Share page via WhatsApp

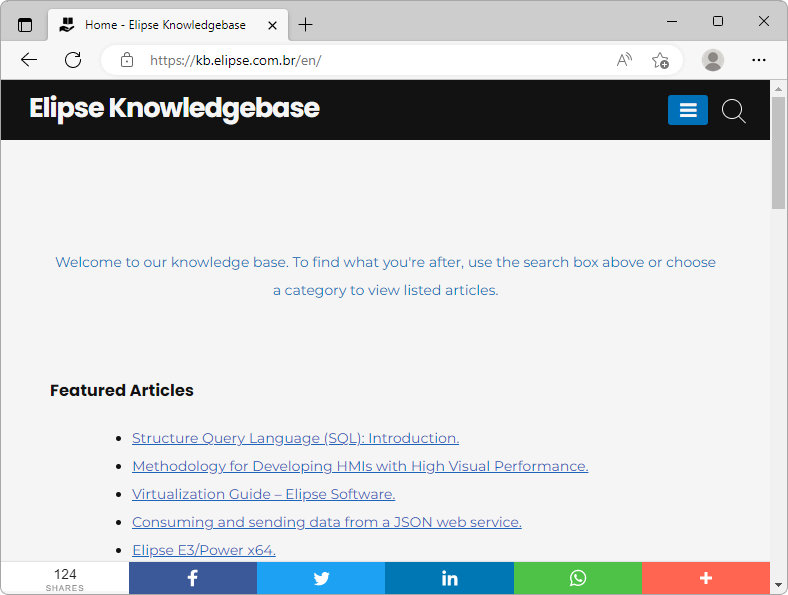tap(577, 578)
